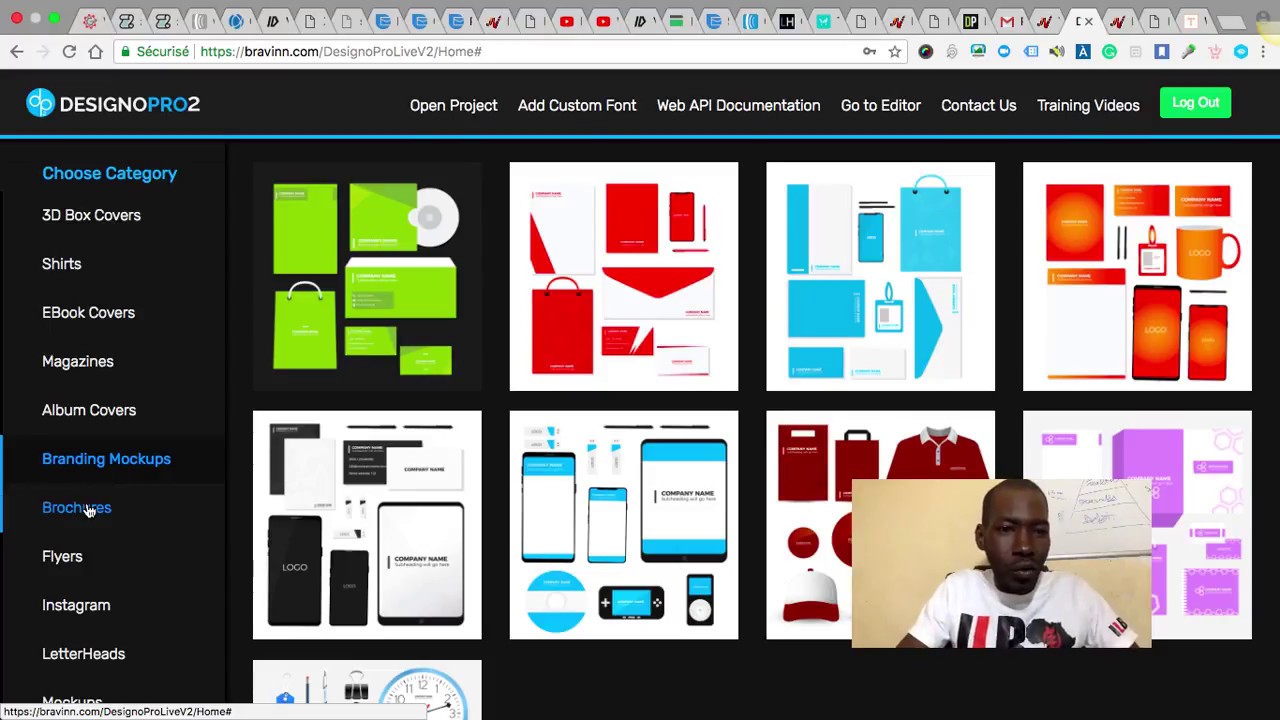This screenshot has height=720, width=1280.
Task: Click the blue hexagon eye extension icon
Action: 1241,51
